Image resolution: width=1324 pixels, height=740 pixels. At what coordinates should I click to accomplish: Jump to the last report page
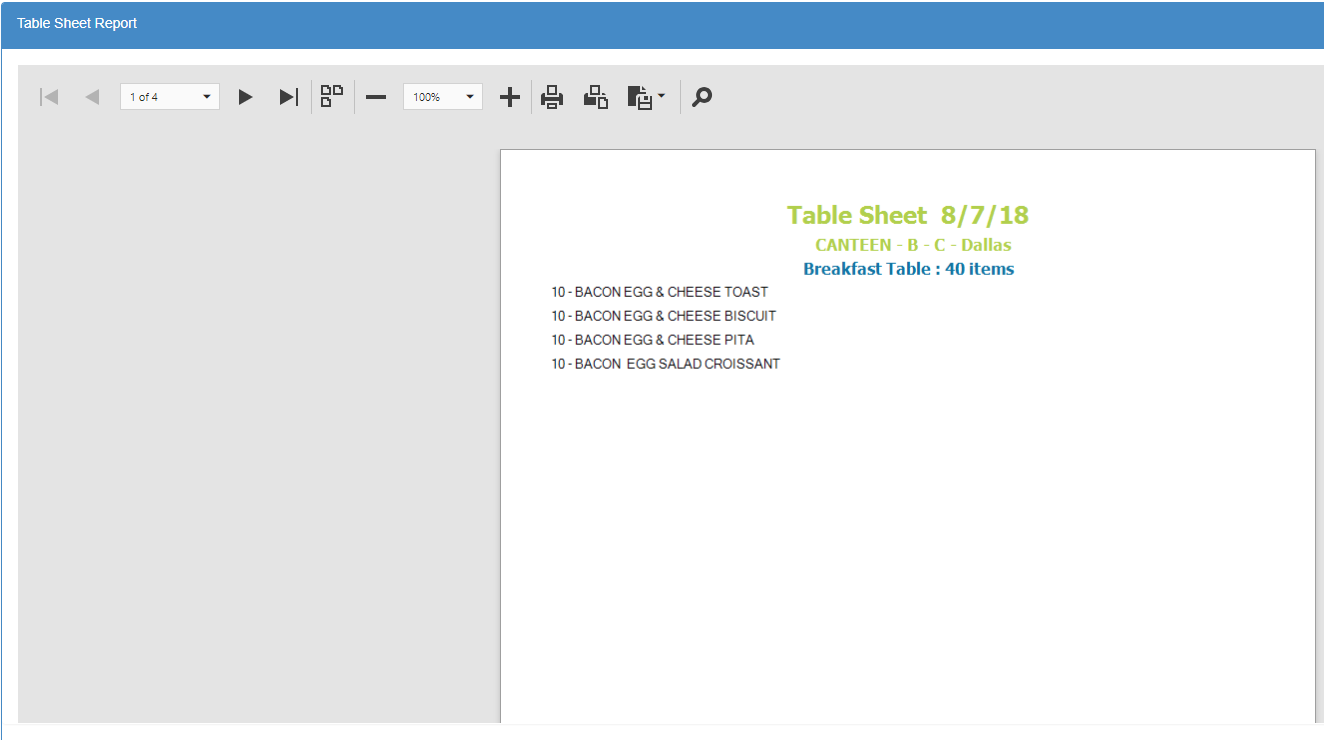click(x=288, y=97)
